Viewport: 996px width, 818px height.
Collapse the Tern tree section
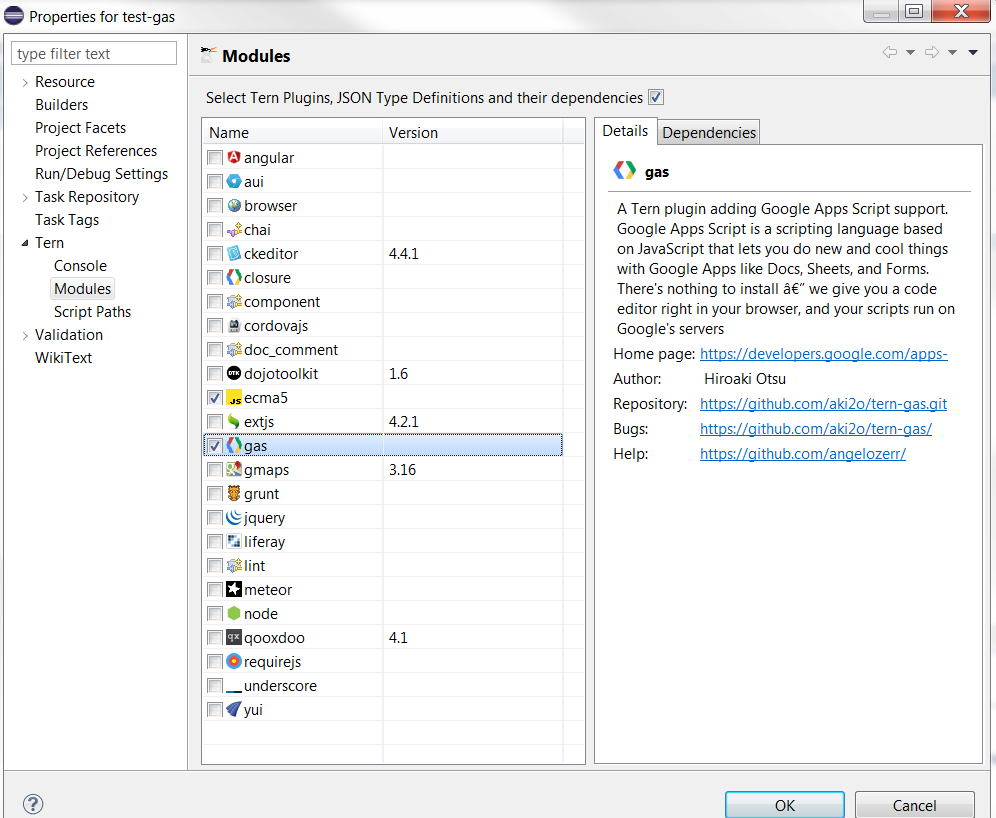[25, 242]
